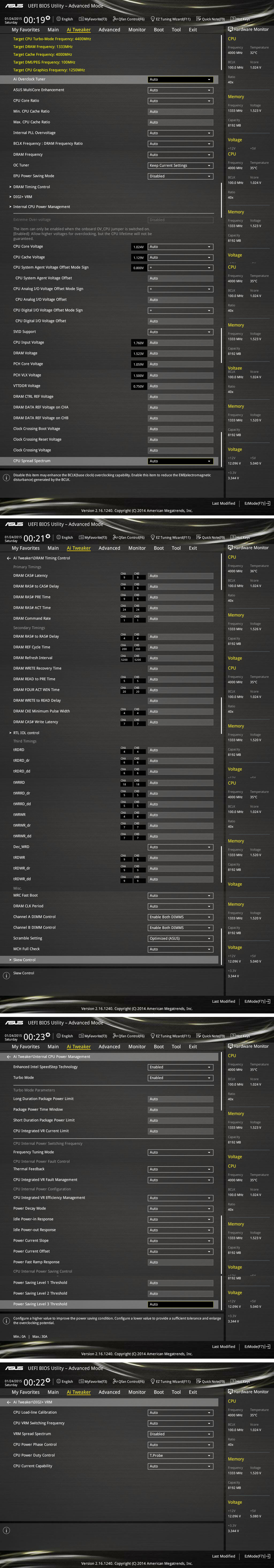Open MyFavorite(F3) on the 00:19 Ai Tweaker screen
Screen dimensions: 274x1568
point(93,19)
